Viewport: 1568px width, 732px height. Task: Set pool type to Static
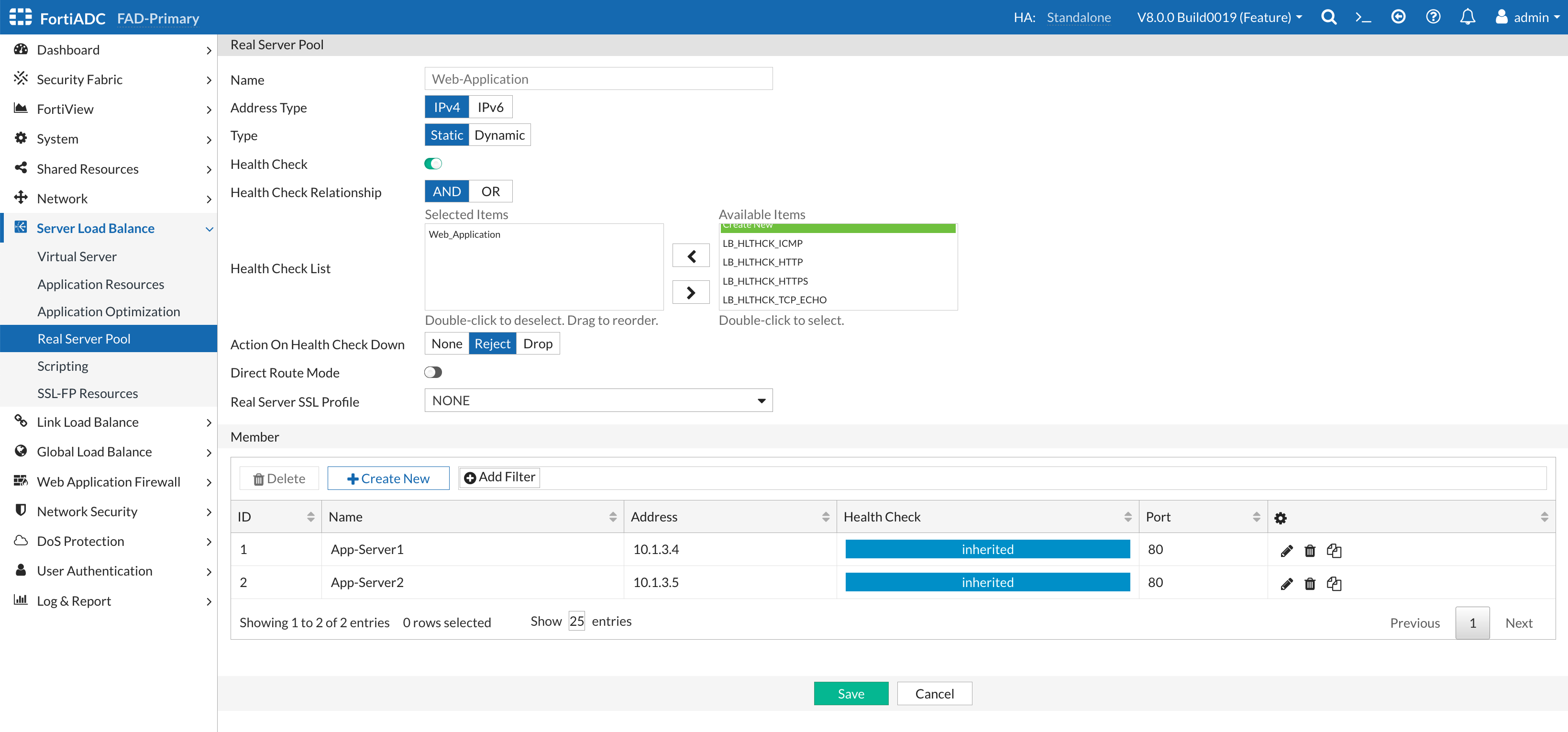point(446,135)
